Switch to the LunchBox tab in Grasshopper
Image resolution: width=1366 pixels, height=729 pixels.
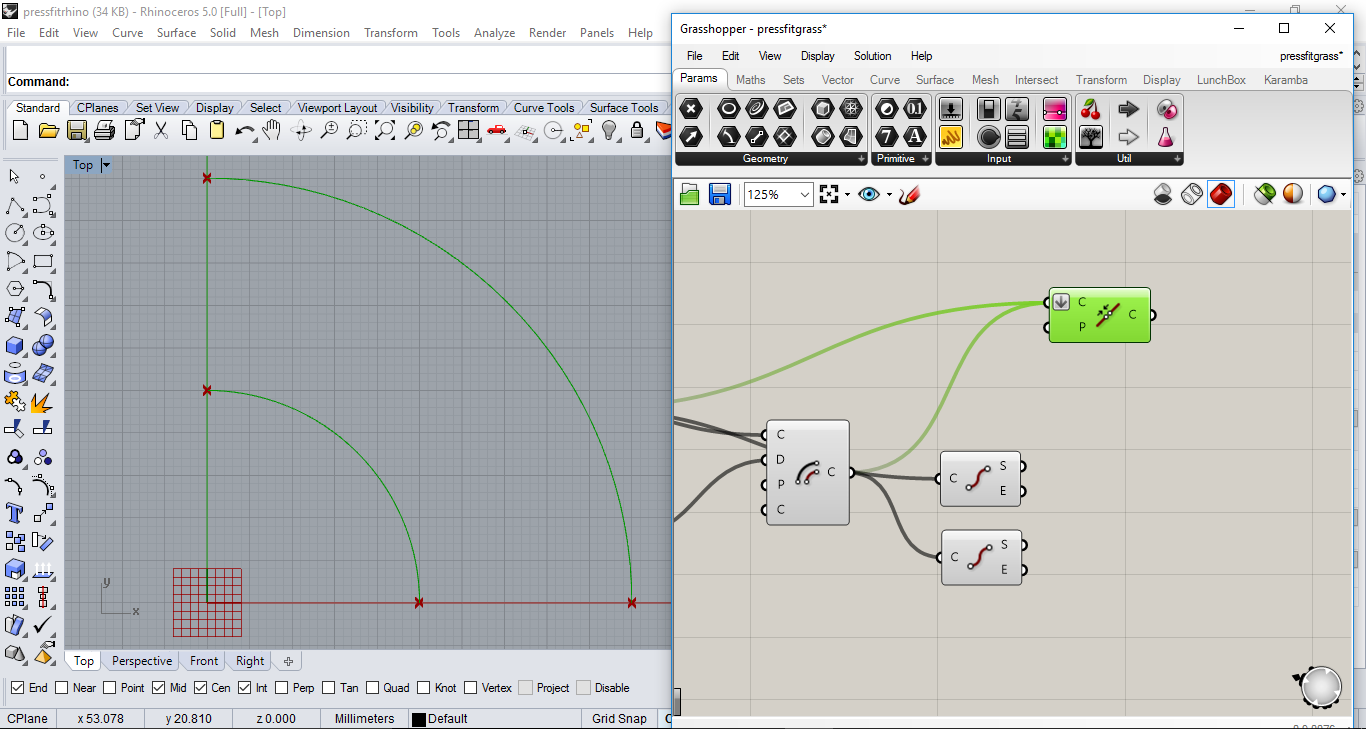click(1221, 80)
